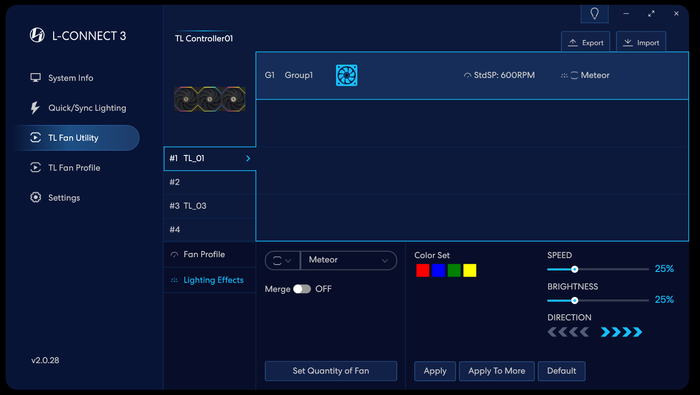This screenshot has height=395, width=700.
Task: Select port #3 TL_03 row
Action: 210,206
